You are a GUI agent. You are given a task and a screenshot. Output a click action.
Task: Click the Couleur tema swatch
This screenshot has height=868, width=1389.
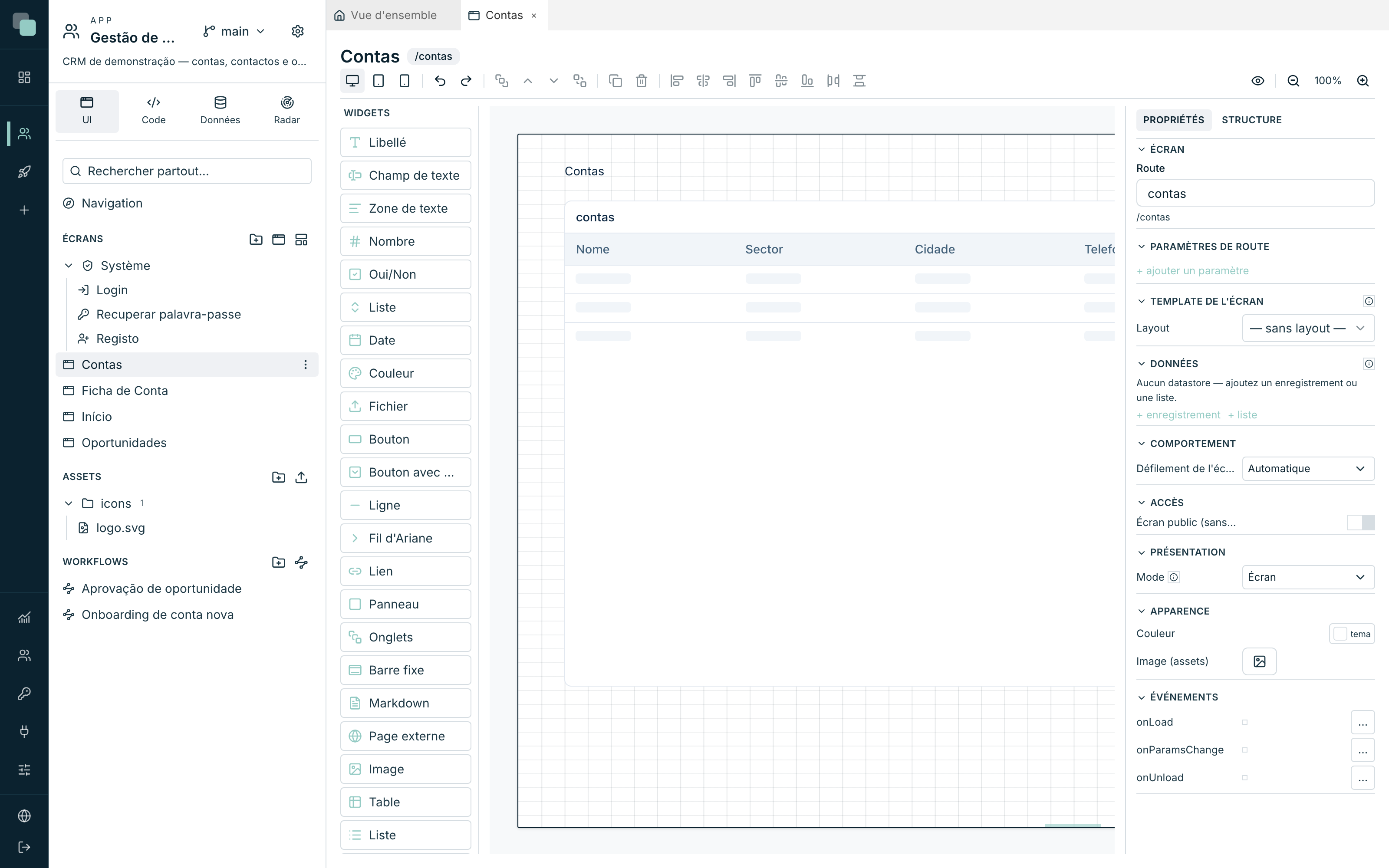[1352, 634]
